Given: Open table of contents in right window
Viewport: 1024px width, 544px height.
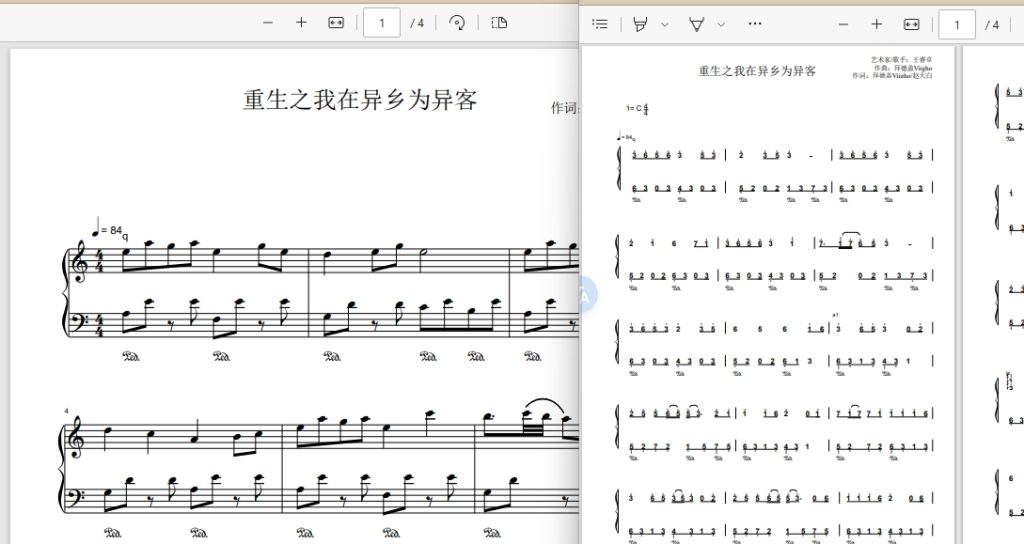Looking at the screenshot, I should pos(600,24).
